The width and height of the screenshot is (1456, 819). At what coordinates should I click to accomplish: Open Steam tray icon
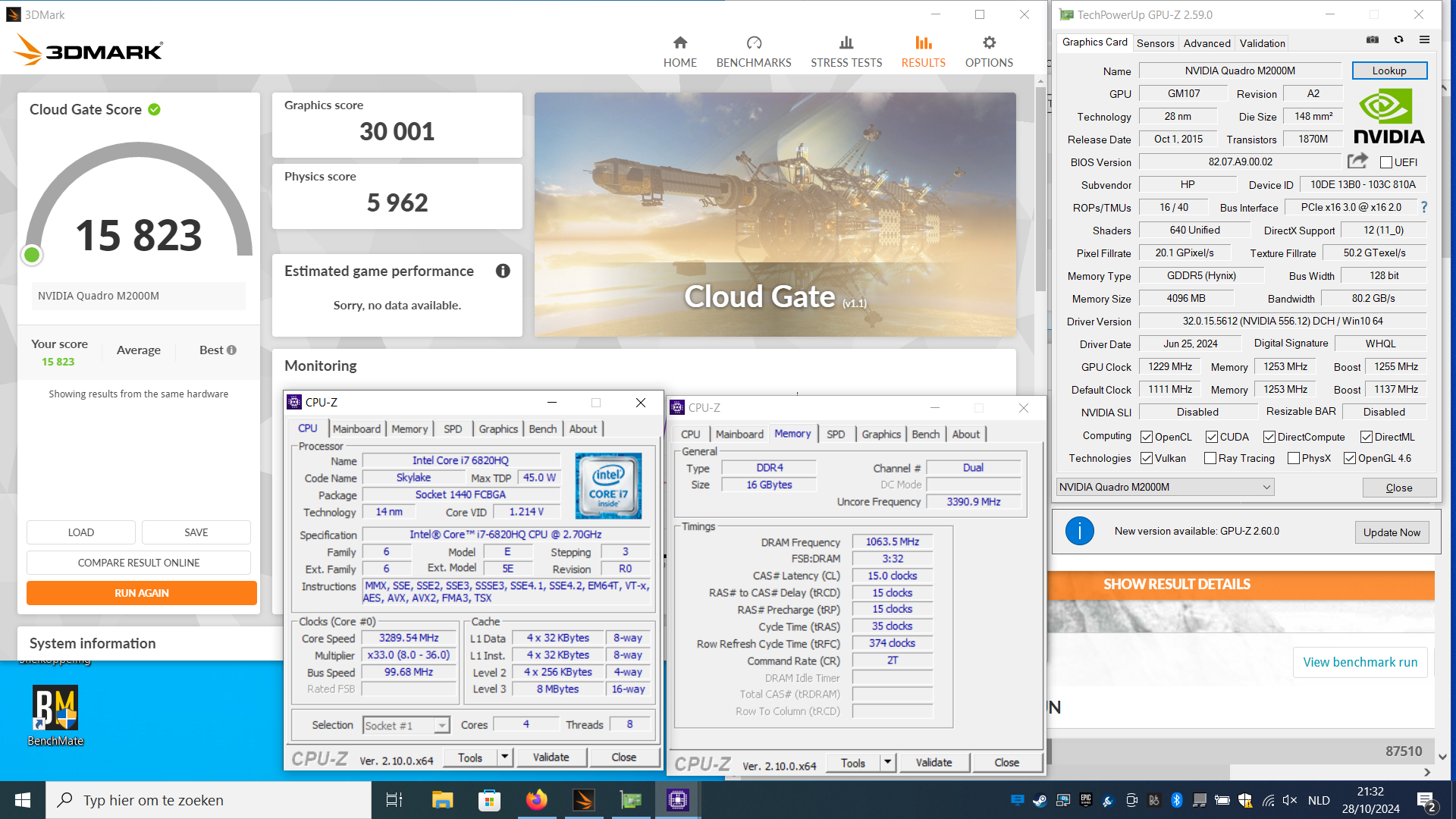(1040, 800)
